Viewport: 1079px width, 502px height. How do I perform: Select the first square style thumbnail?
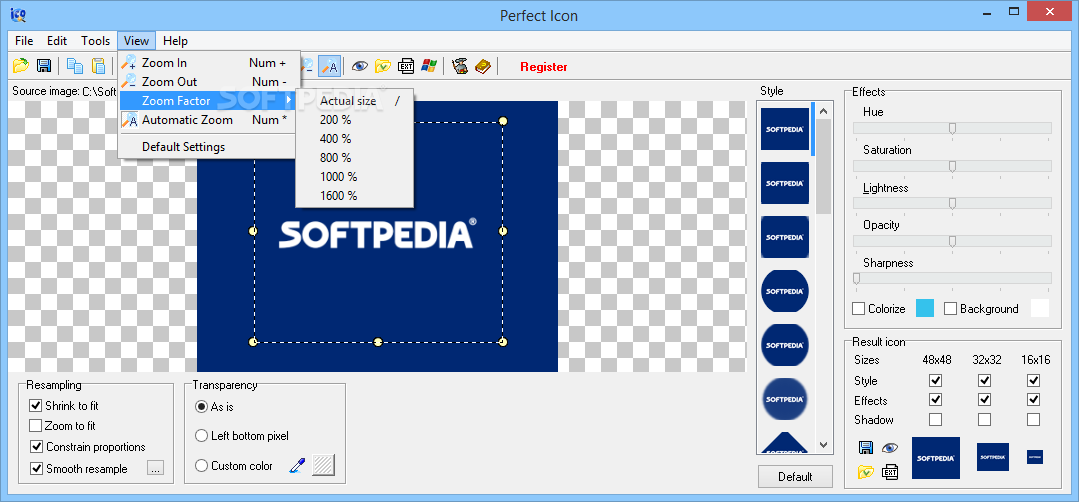(785, 129)
